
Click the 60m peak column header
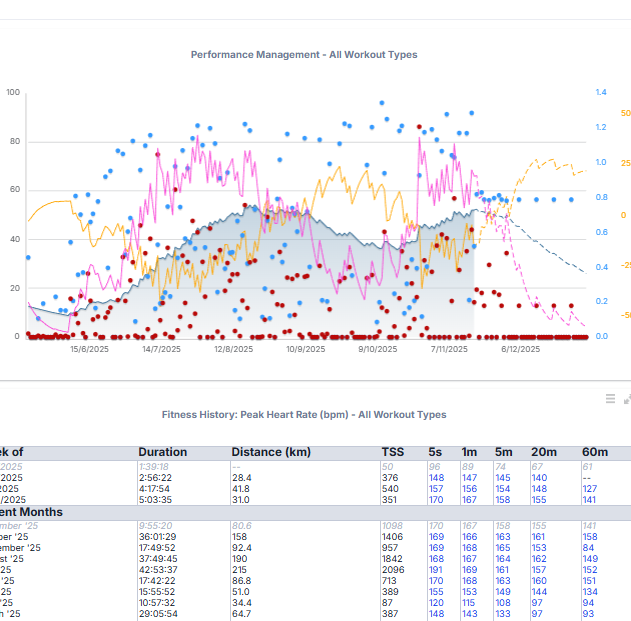595,452
